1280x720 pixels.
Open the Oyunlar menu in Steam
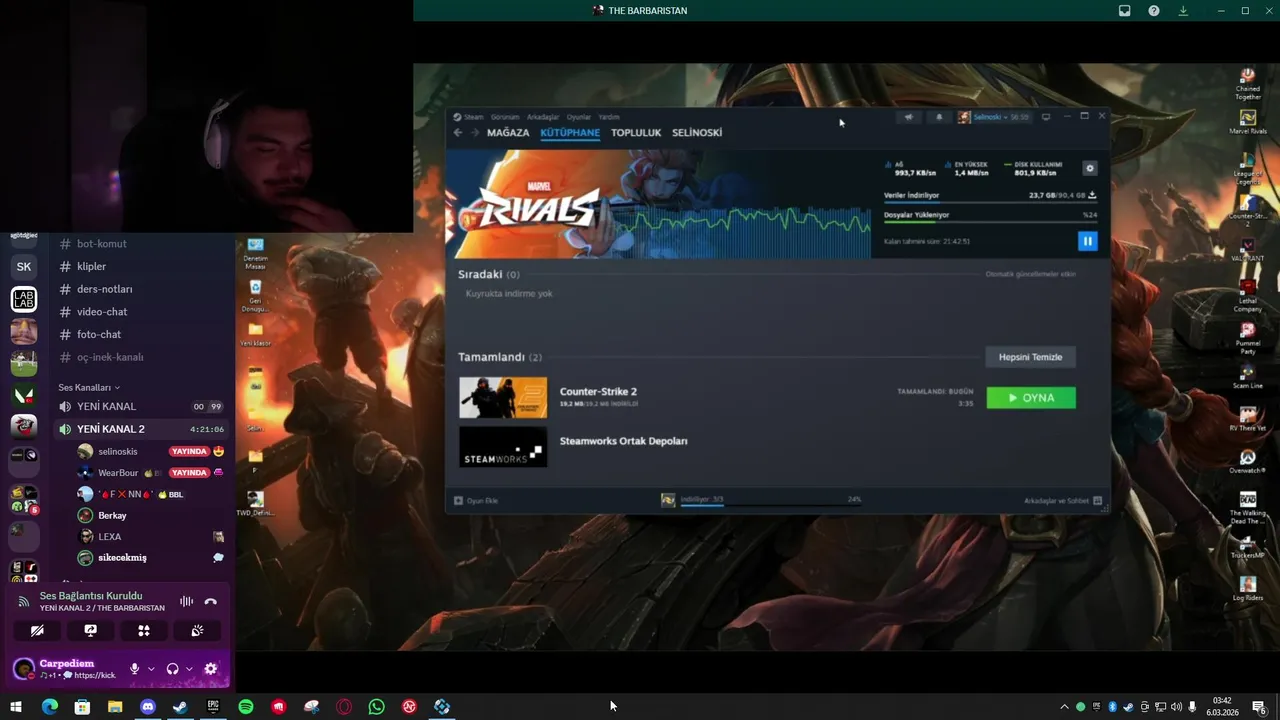click(579, 117)
